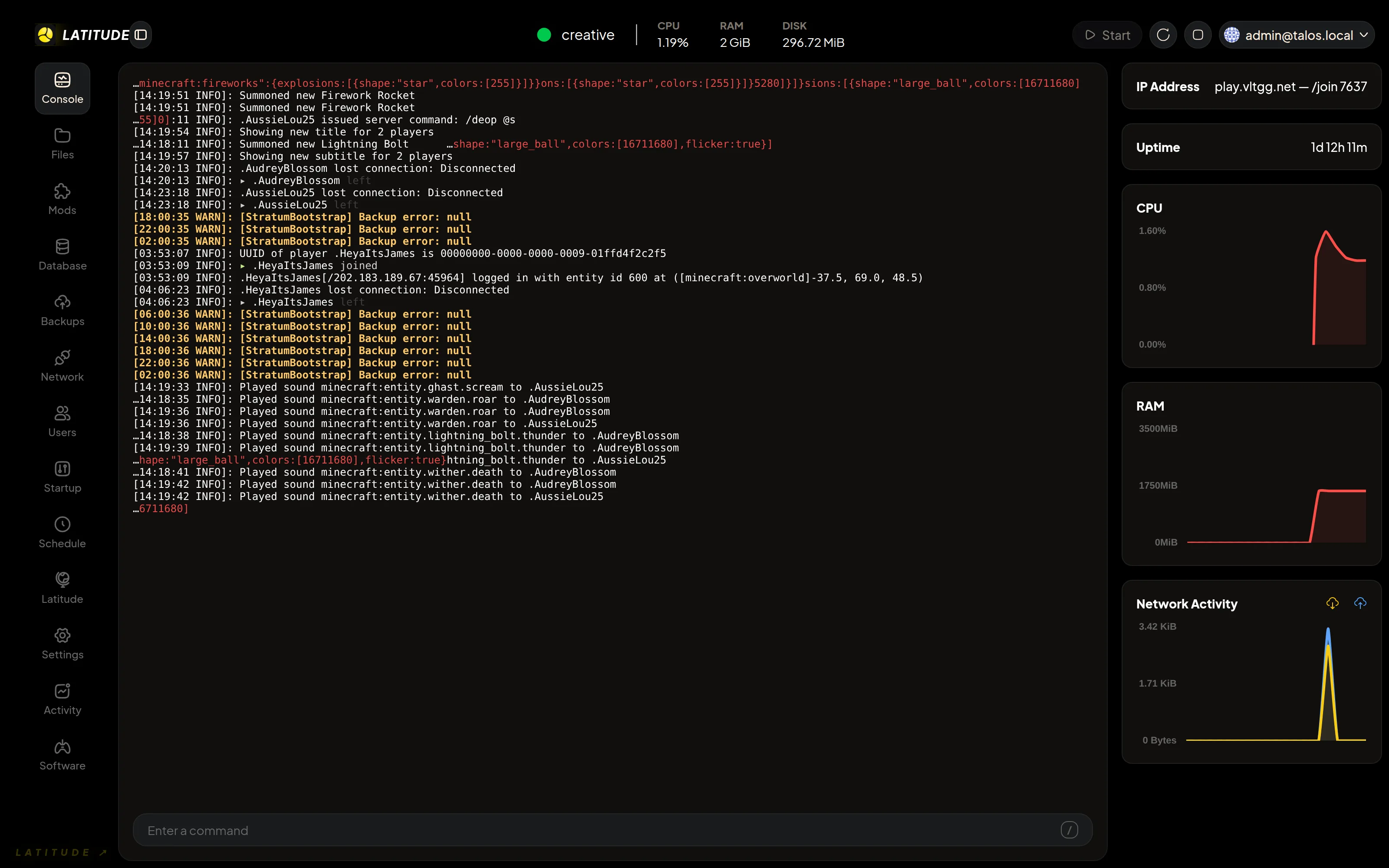Open the Software section

coord(62,755)
